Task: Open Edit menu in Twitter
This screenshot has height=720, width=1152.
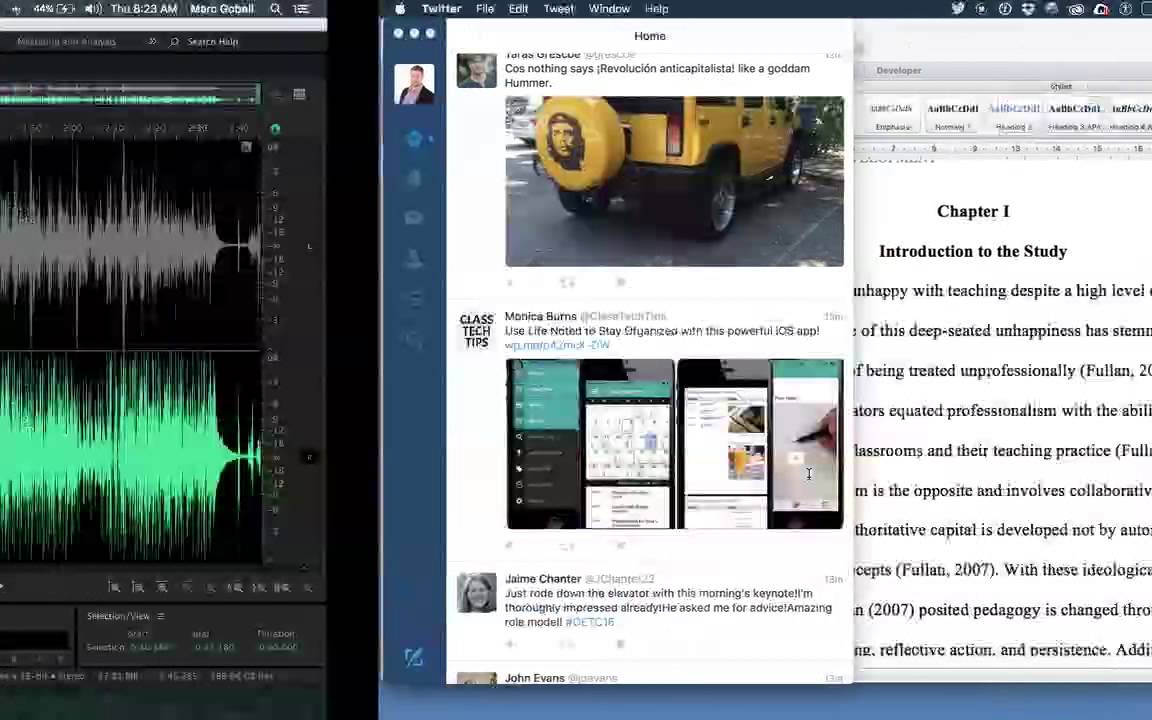Action: coord(518,9)
